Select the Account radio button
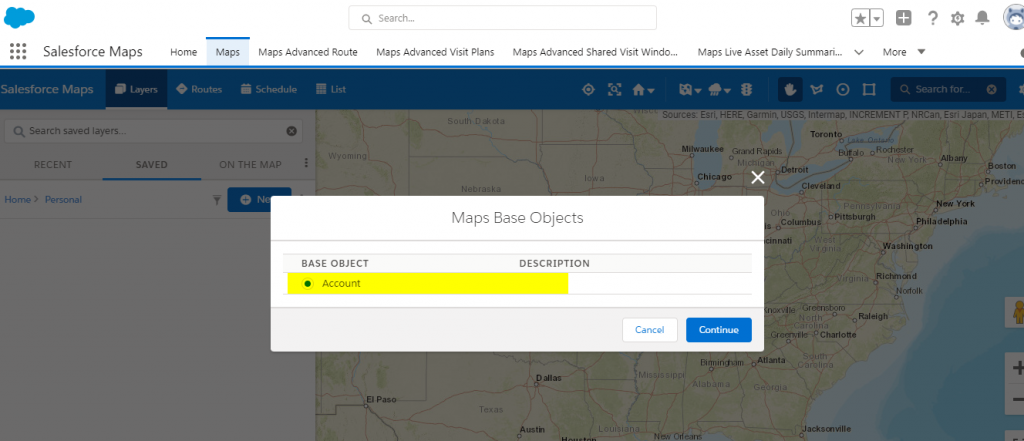This screenshot has width=1024, height=441. pos(307,284)
